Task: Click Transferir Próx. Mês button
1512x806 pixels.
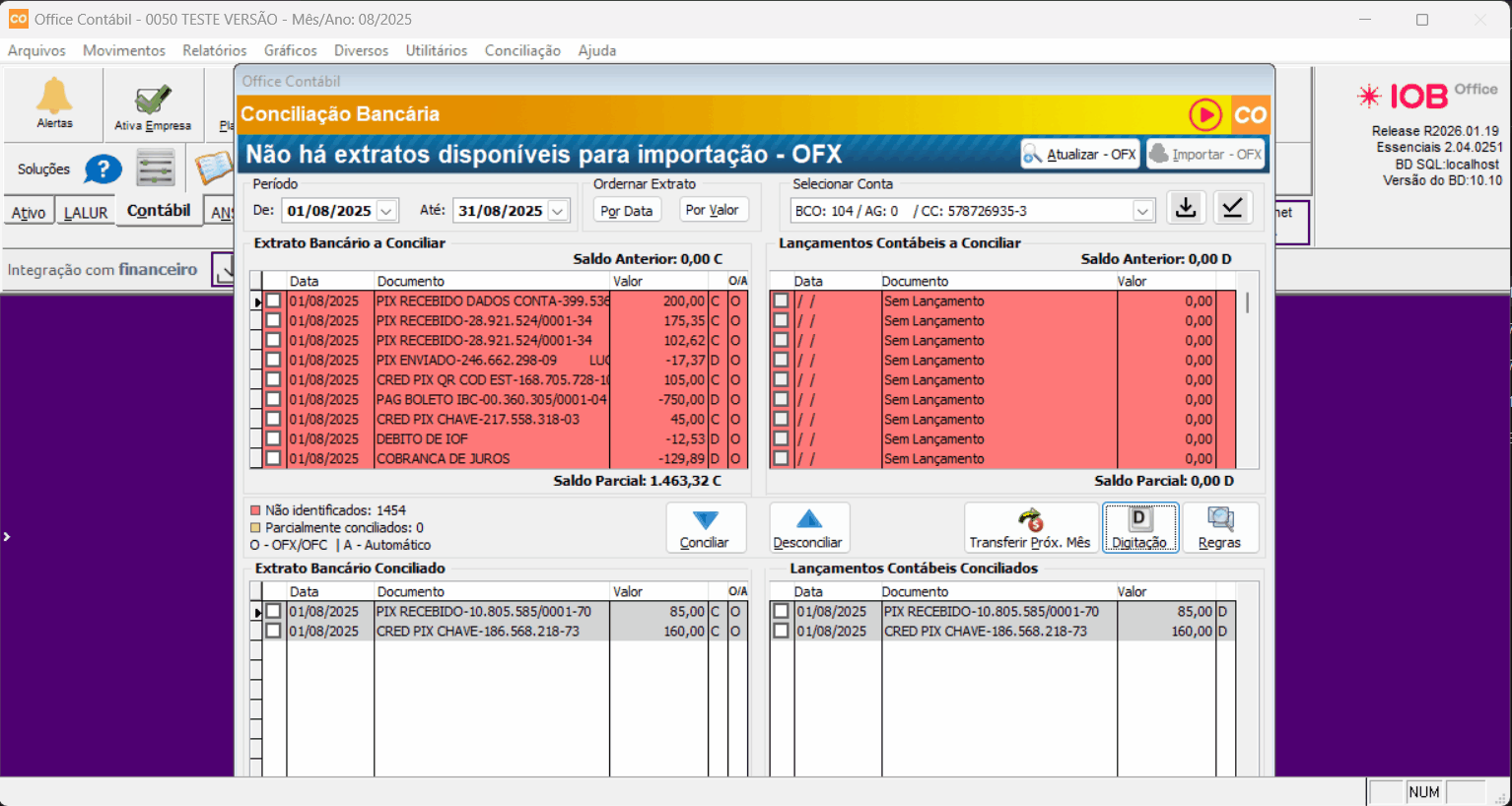Action: pyautogui.click(x=1030, y=528)
